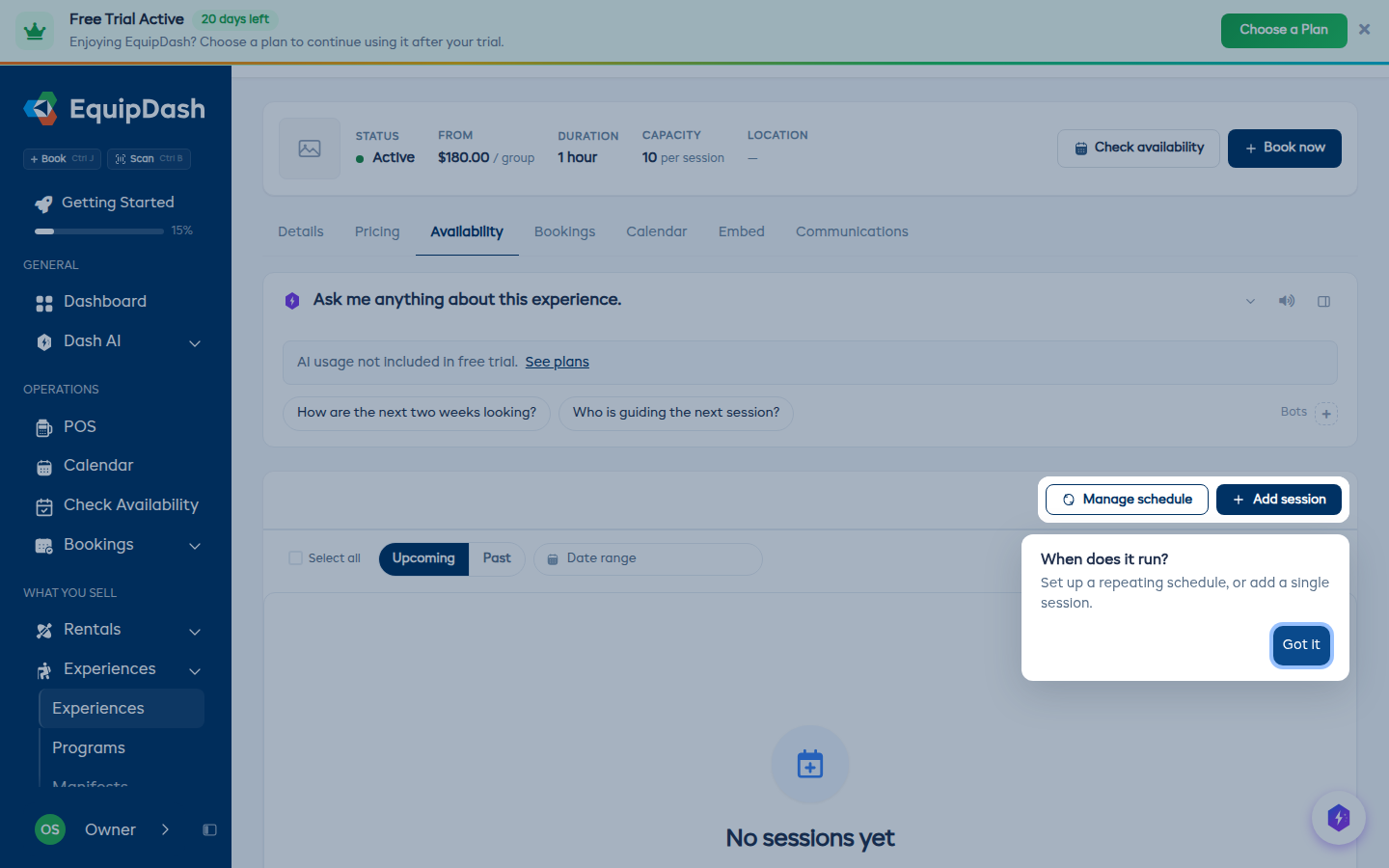Open Getting Started rocket item
Image resolution: width=1389 pixels, height=868 pixels.
coord(116,203)
